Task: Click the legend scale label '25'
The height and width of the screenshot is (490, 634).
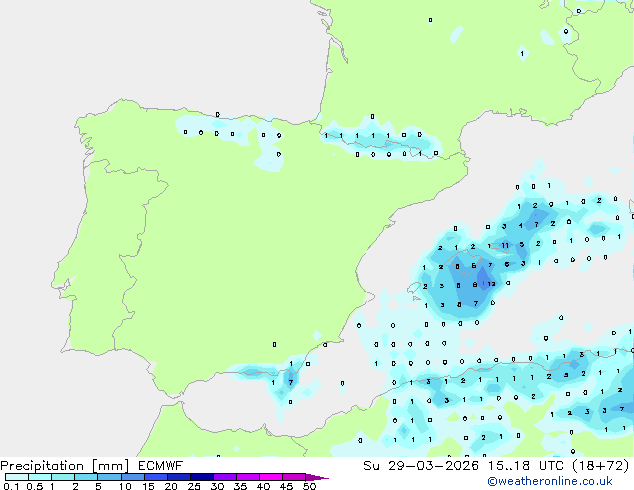Action: [x=194, y=486]
